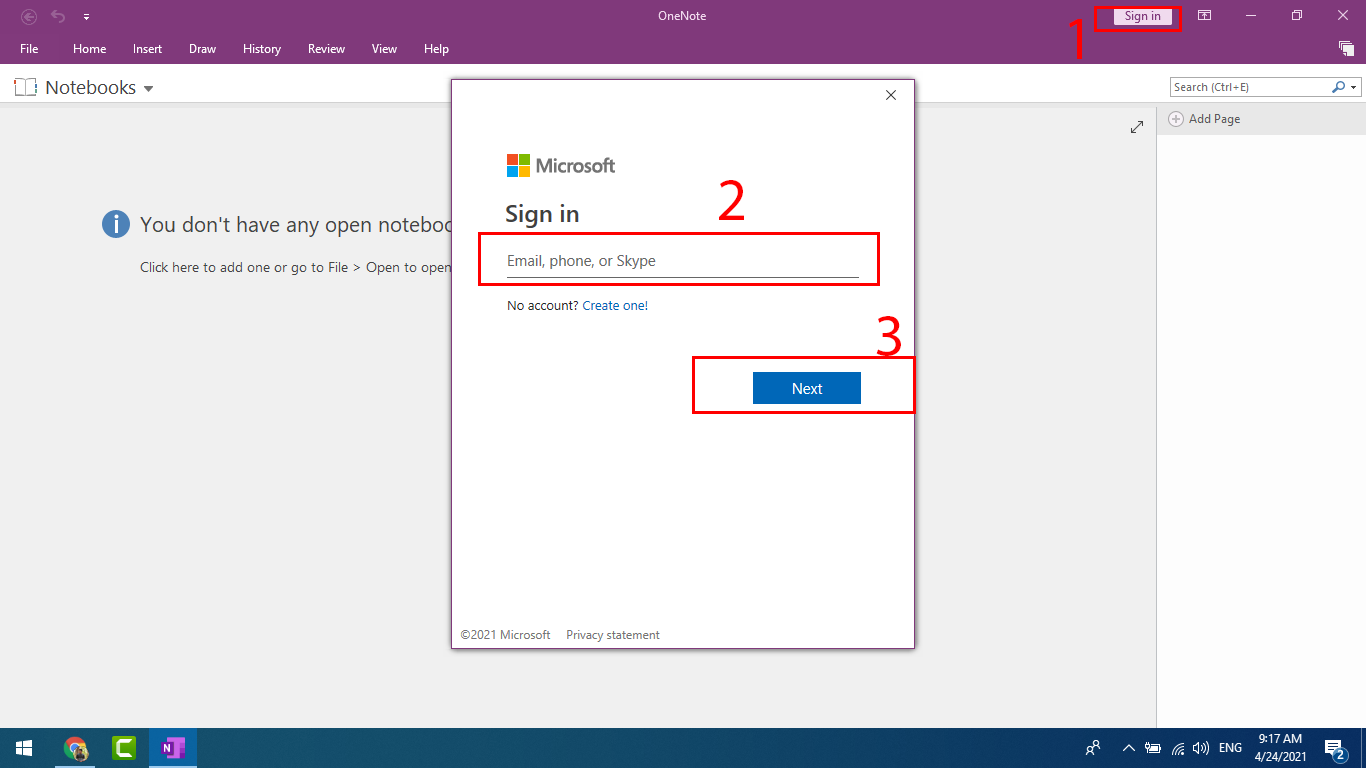Open the Privacy statement link
Image resolution: width=1366 pixels, height=768 pixels.
coord(612,635)
